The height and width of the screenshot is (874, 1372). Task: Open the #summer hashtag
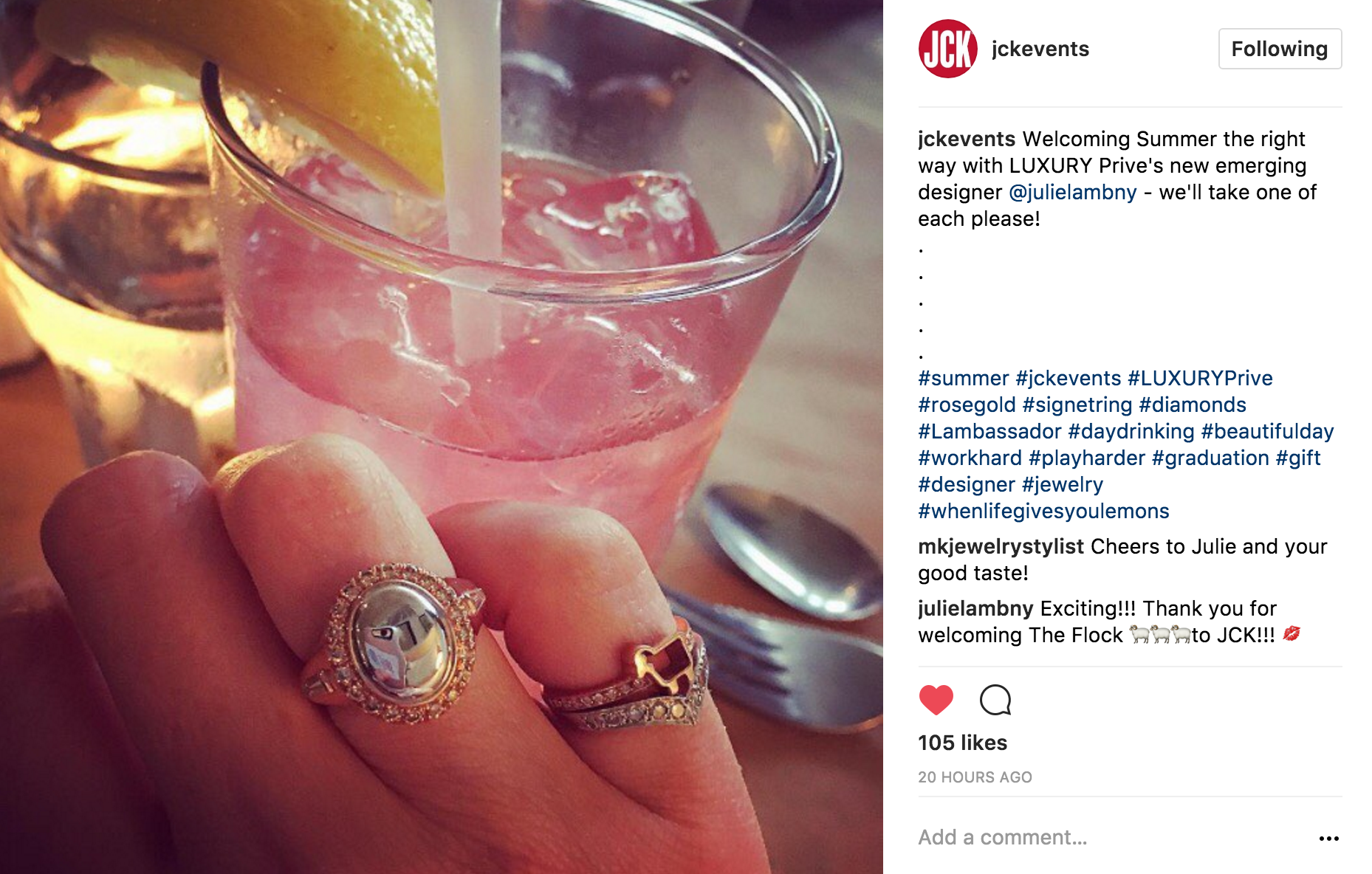click(963, 378)
